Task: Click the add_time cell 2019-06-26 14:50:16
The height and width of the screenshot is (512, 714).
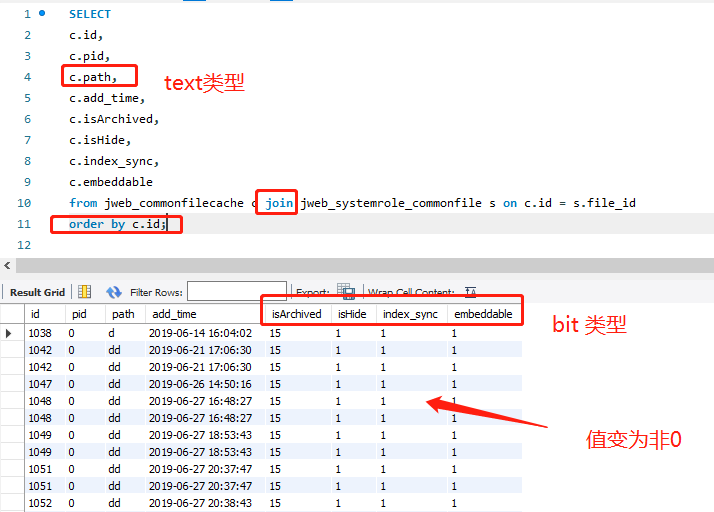Action: [200, 383]
